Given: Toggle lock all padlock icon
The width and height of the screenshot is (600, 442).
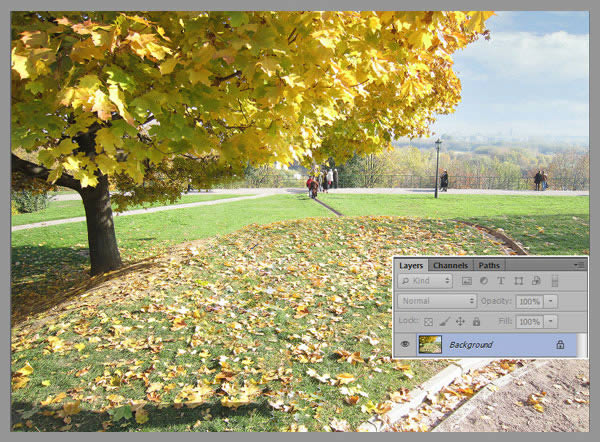Looking at the screenshot, I should [476, 321].
